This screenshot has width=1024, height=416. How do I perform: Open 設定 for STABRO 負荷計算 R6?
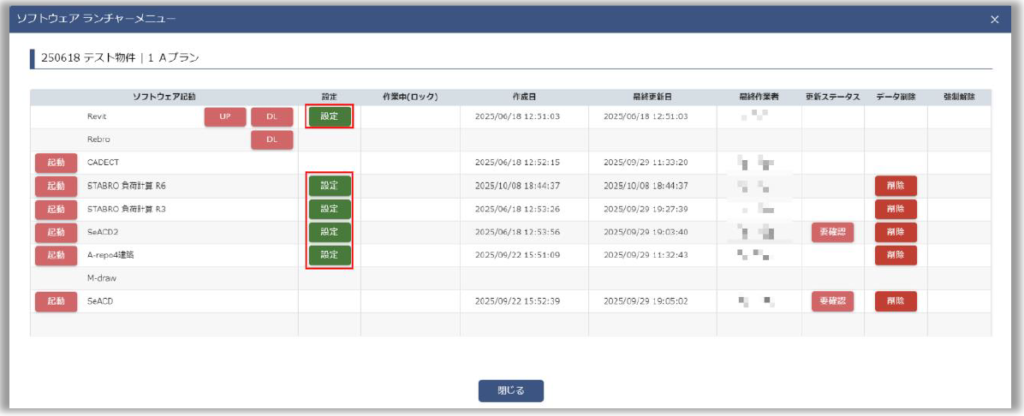tap(329, 185)
